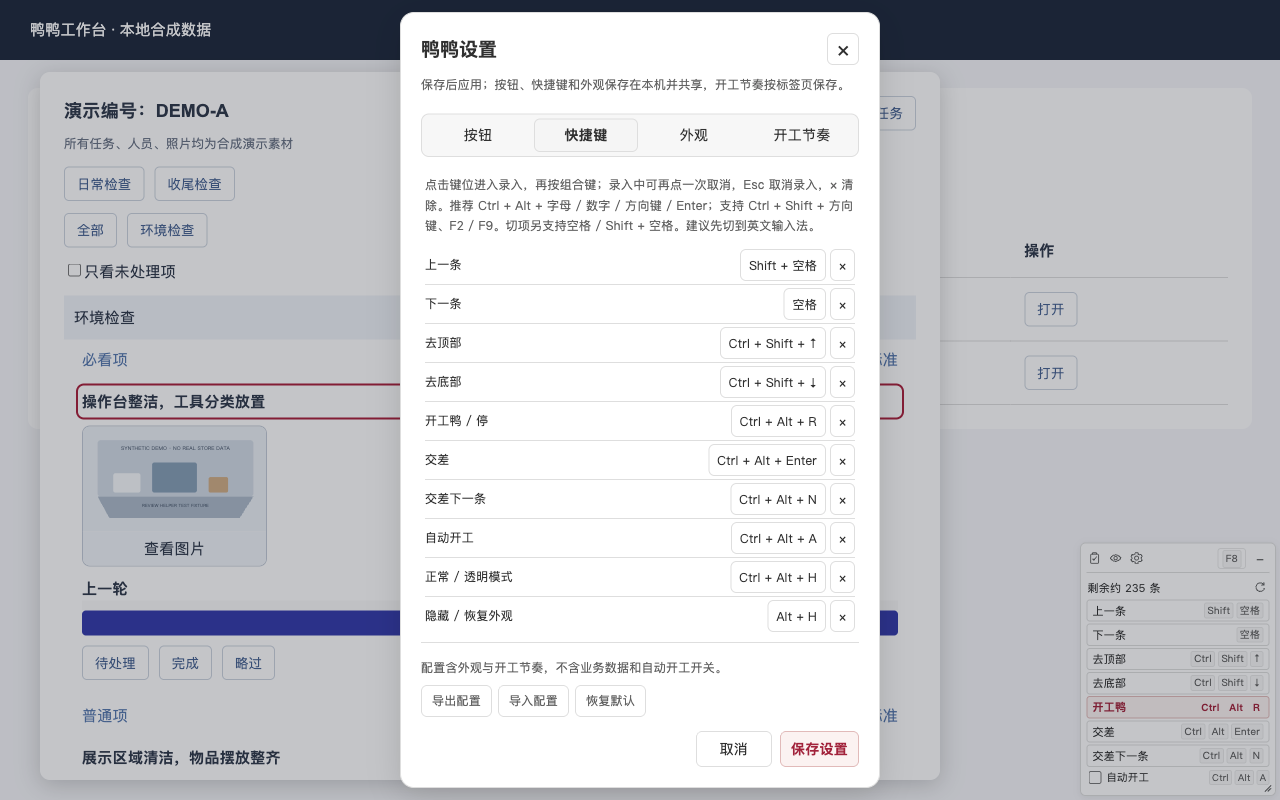The image size is (1280, 800).
Task: Remove the Ctrl + Alt + Enter binding for 交差
Action: tap(842, 460)
